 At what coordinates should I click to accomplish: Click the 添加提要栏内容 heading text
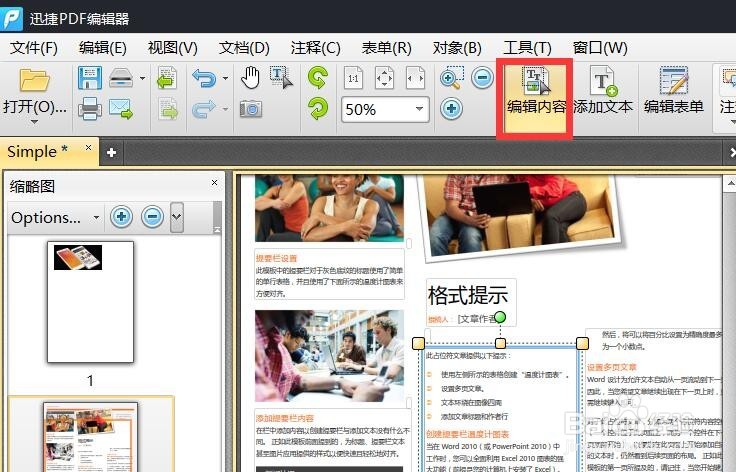click(x=284, y=418)
